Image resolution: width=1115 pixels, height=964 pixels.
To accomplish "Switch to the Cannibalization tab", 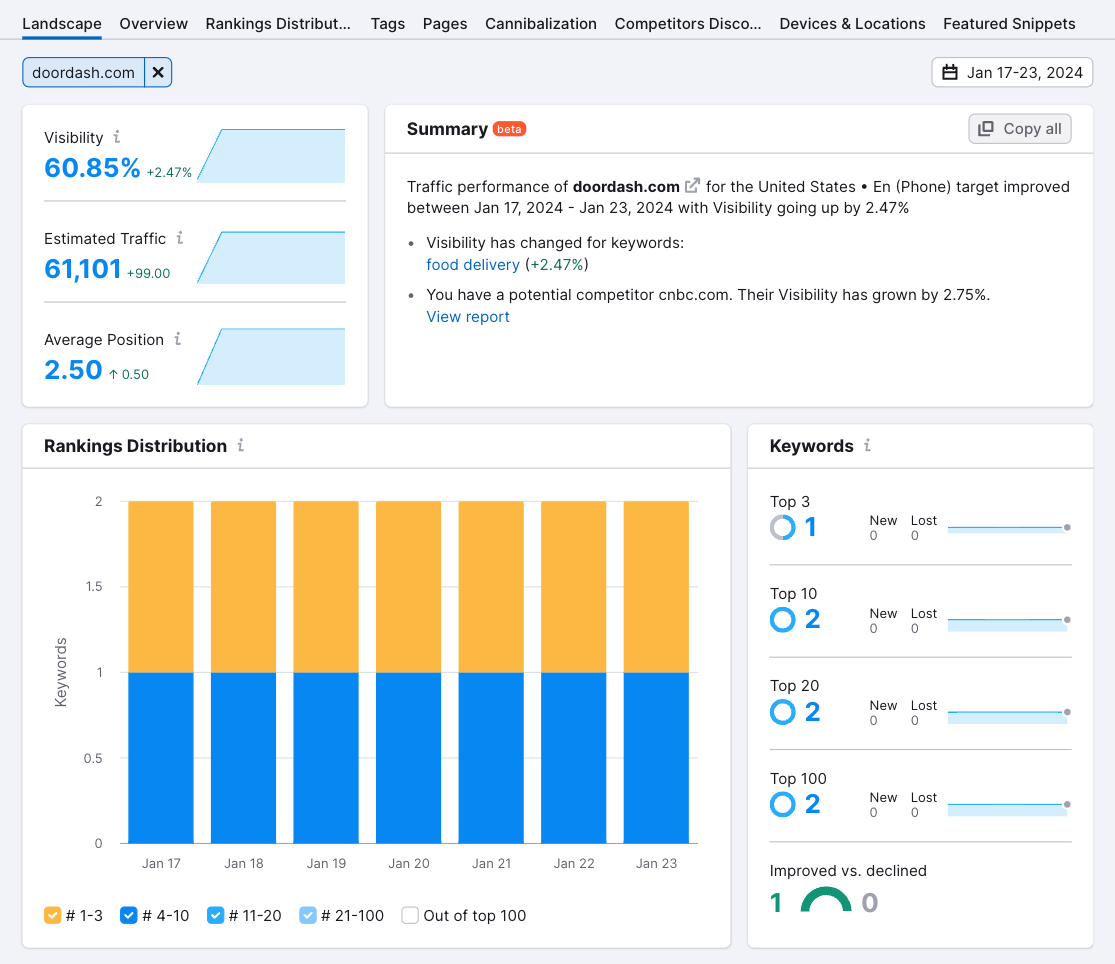I will 541,23.
